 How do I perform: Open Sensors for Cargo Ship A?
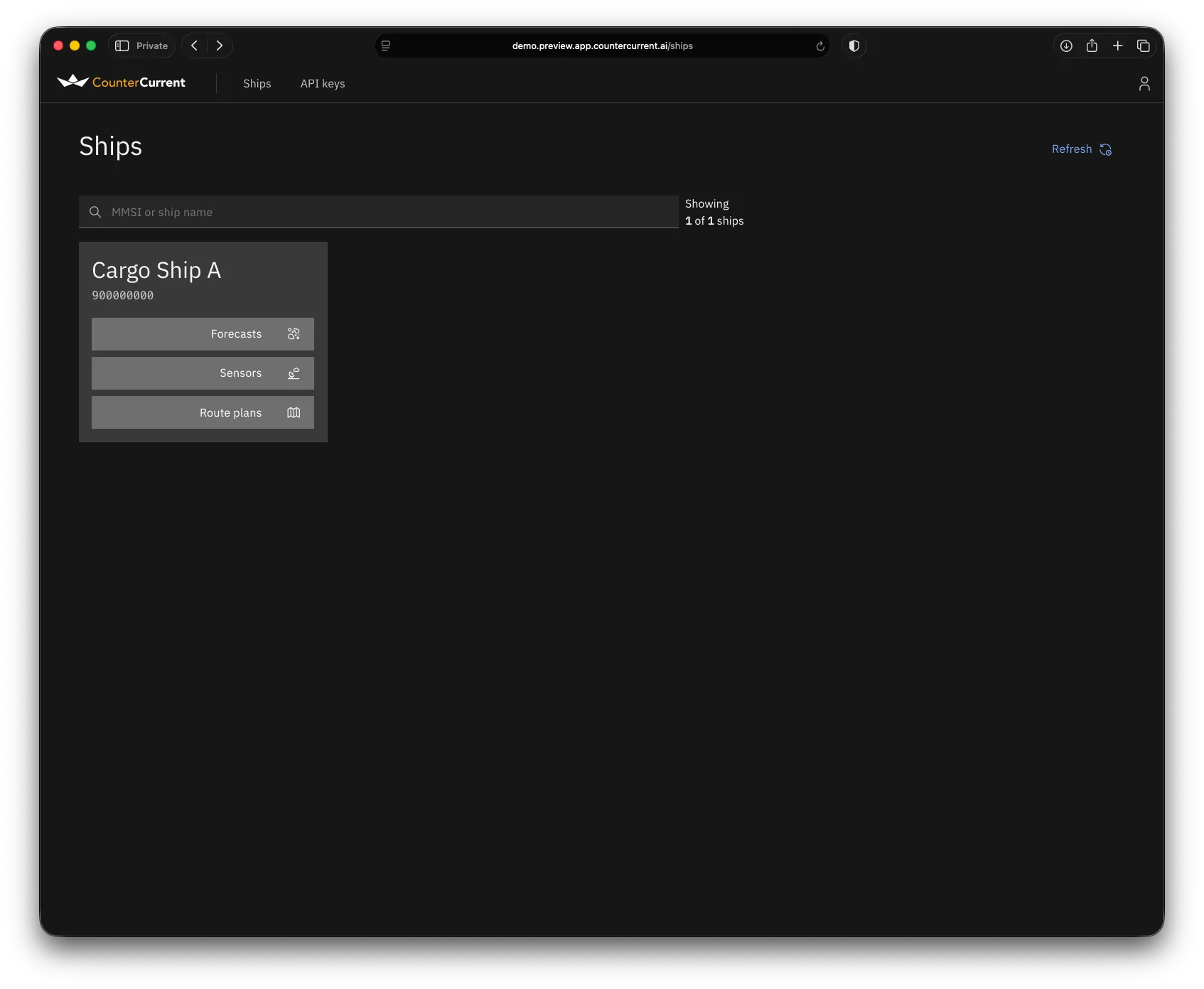coord(203,373)
